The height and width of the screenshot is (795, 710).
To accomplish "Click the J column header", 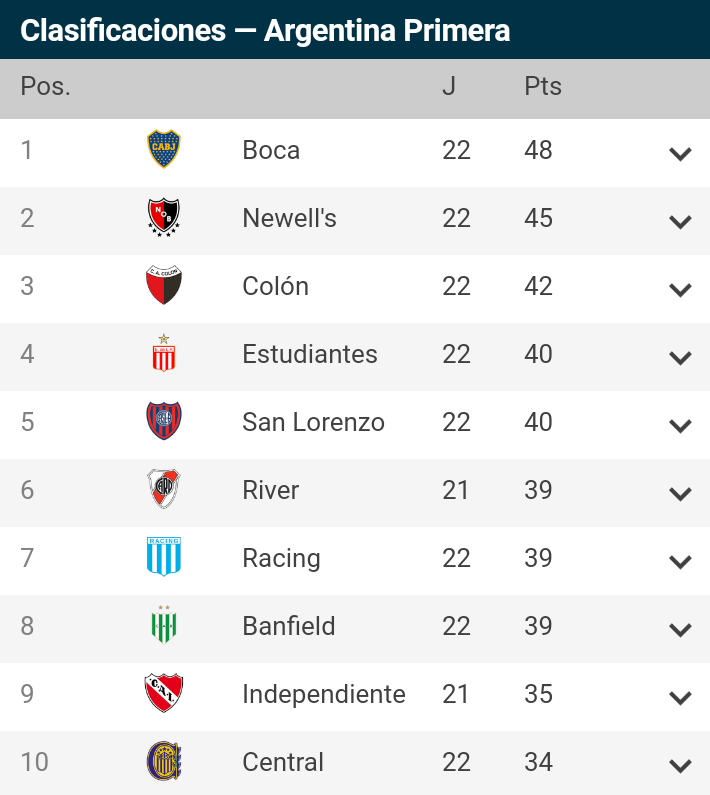I will click(449, 86).
